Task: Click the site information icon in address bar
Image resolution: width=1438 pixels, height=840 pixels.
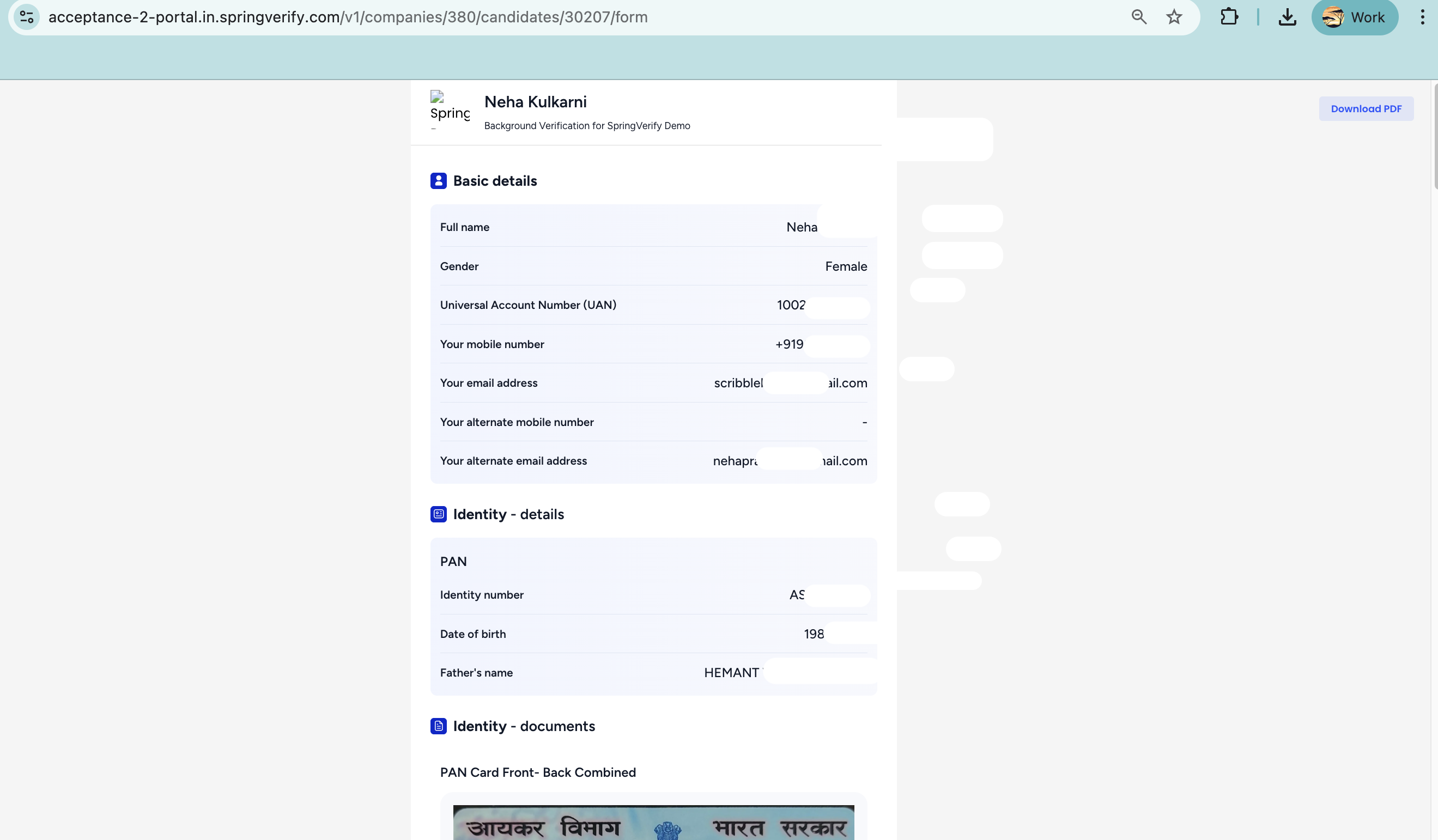Action: [x=27, y=17]
